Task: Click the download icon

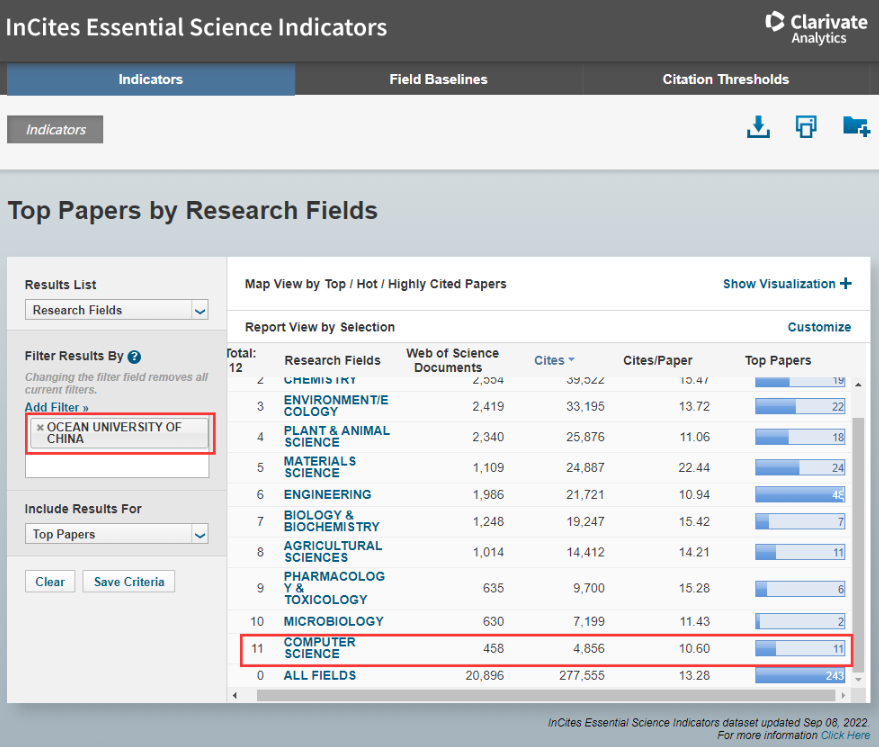Action: click(758, 127)
